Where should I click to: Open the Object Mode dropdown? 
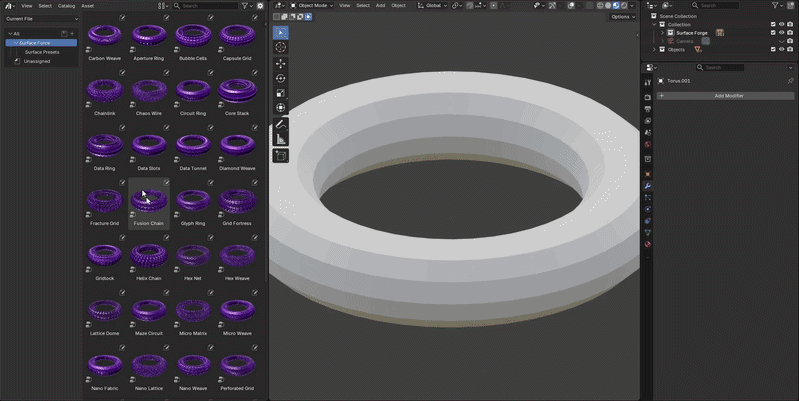point(311,6)
